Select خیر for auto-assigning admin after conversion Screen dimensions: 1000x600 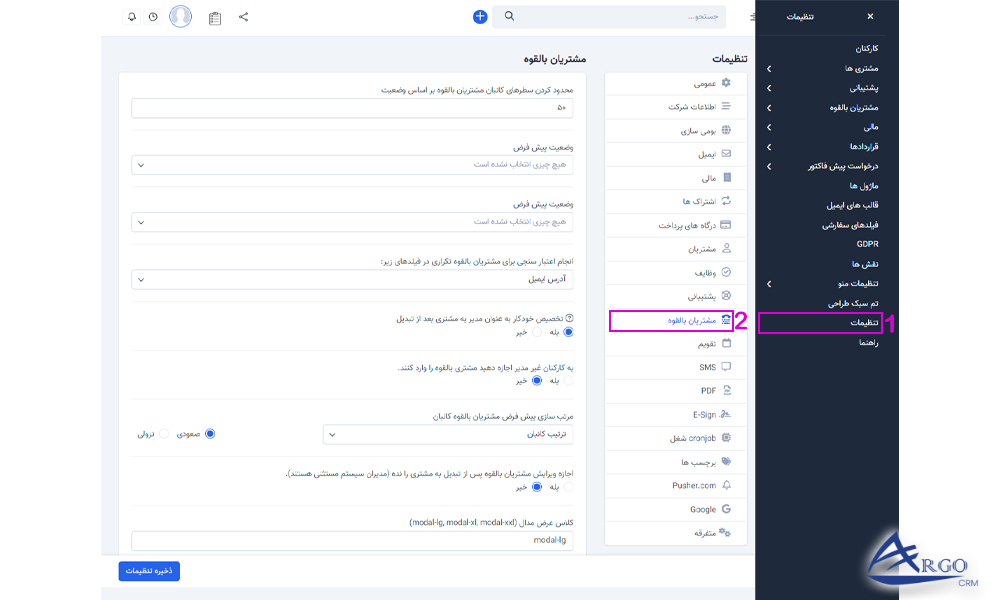(535, 332)
